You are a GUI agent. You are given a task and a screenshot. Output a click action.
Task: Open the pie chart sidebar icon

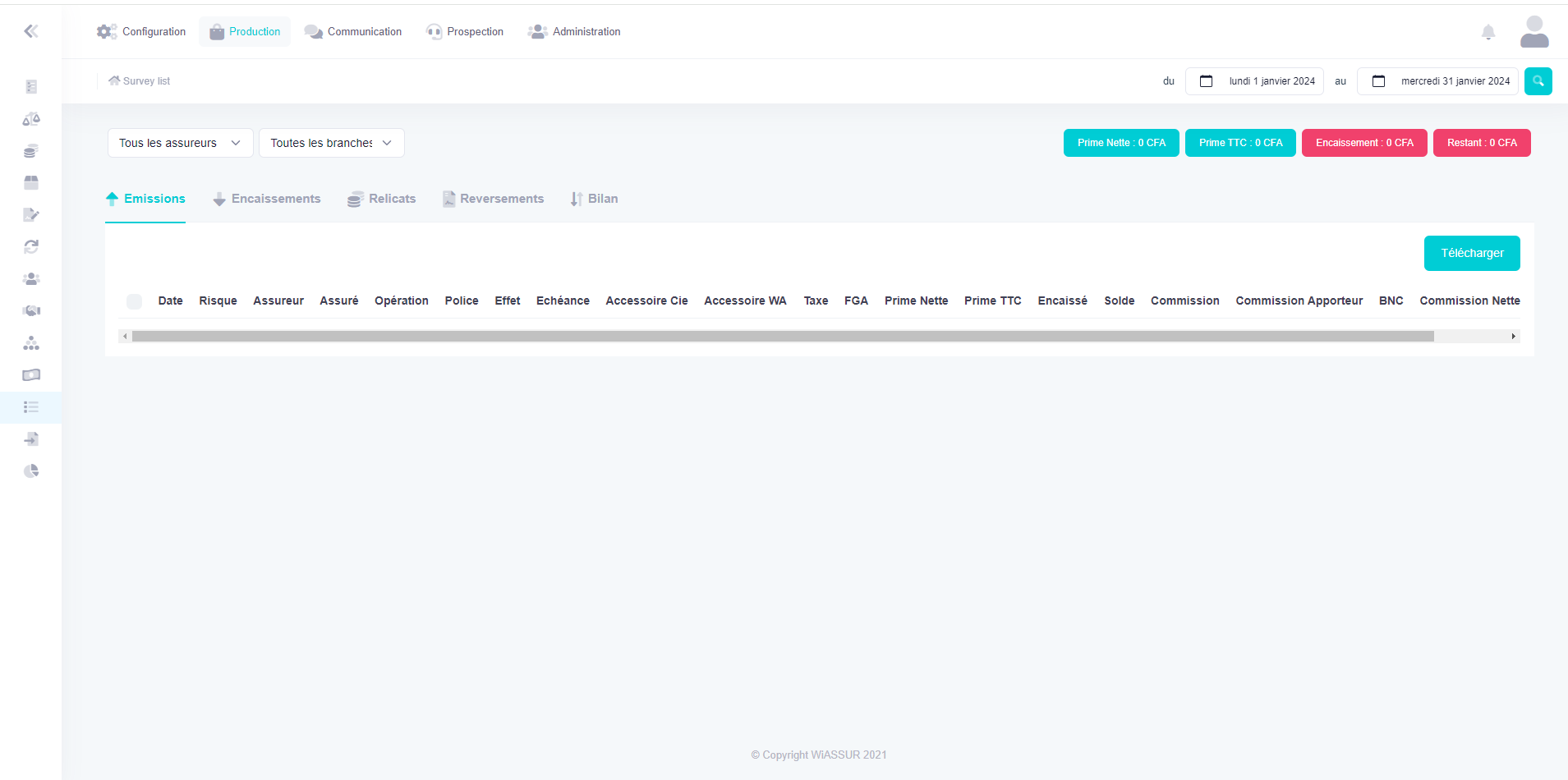click(31, 470)
